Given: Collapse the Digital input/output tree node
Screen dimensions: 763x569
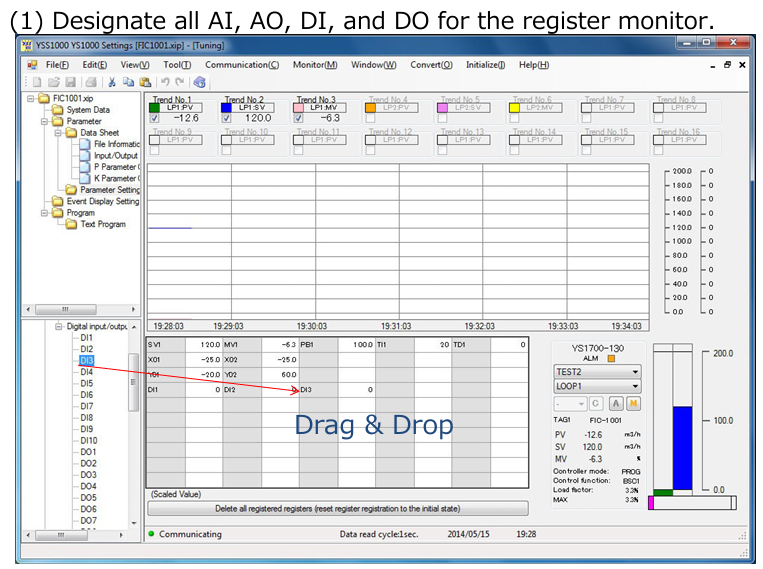Looking at the screenshot, I should [59, 327].
